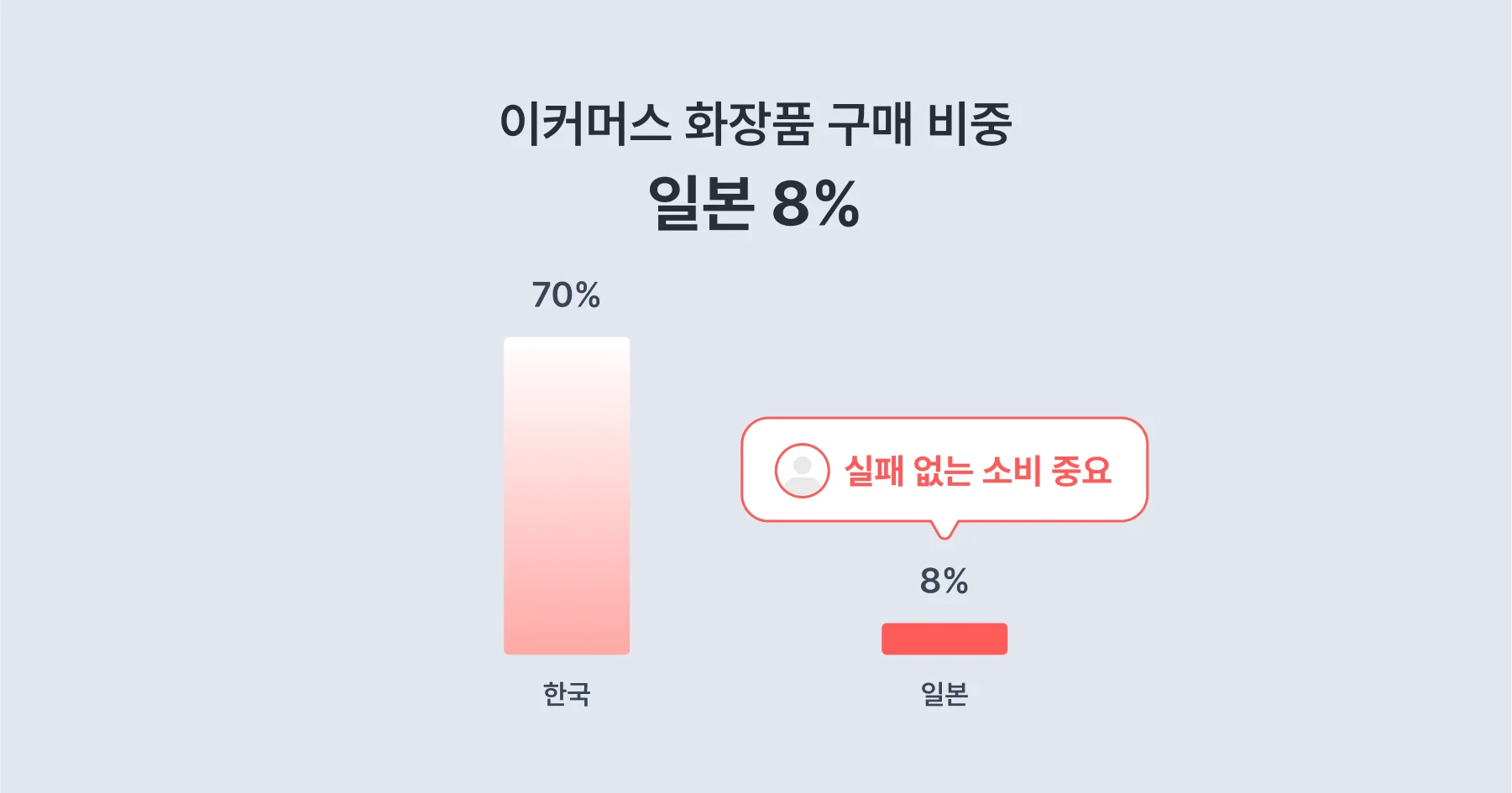Click the word 이커머스 in the title
Screen dimensions: 1512x793
pyautogui.click(x=585, y=124)
